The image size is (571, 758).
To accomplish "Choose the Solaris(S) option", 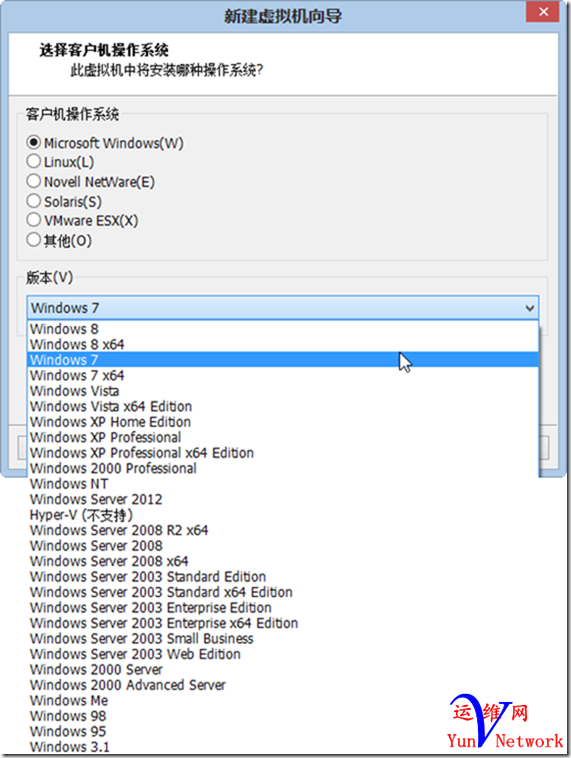I will (x=33, y=201).
